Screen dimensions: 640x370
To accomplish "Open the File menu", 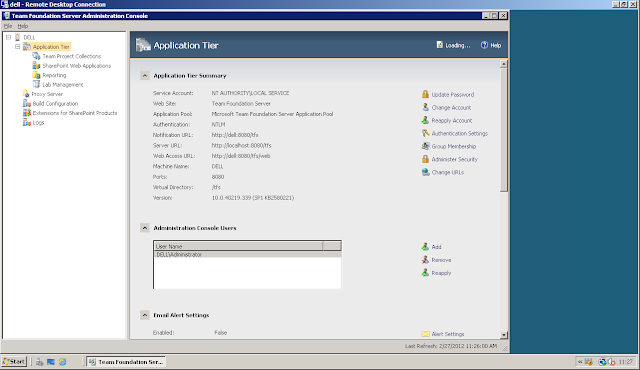I will 8,26.
